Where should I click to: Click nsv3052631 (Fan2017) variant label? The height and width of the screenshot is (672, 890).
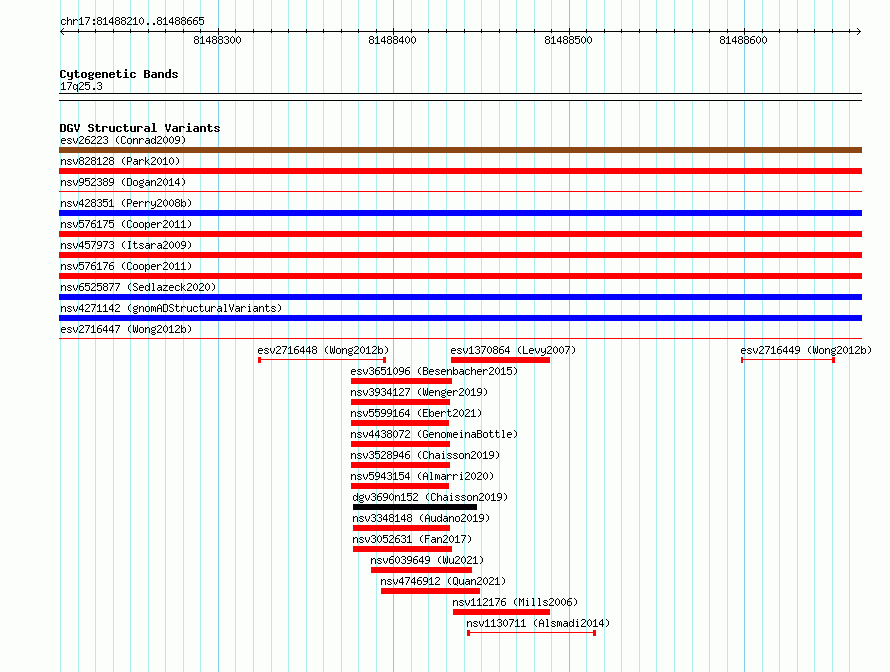pos(412,539)
